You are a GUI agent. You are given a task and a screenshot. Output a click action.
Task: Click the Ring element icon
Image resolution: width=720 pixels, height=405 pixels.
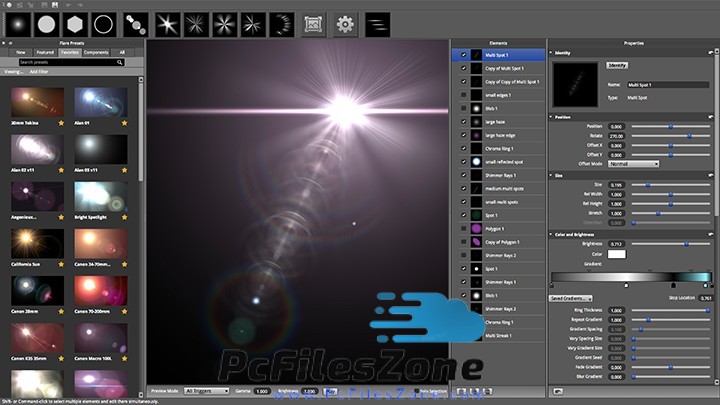[104, 22]
